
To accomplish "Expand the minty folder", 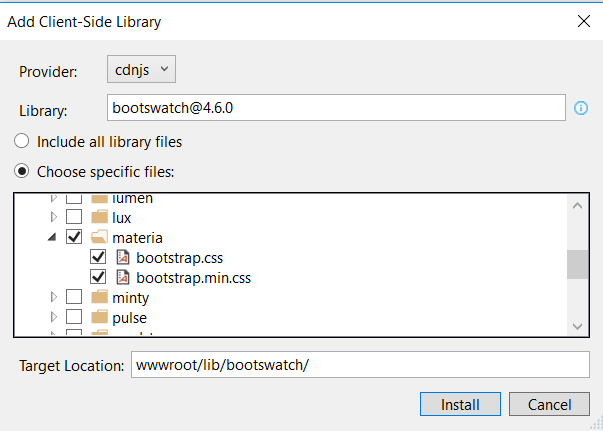I will (54, 297).
